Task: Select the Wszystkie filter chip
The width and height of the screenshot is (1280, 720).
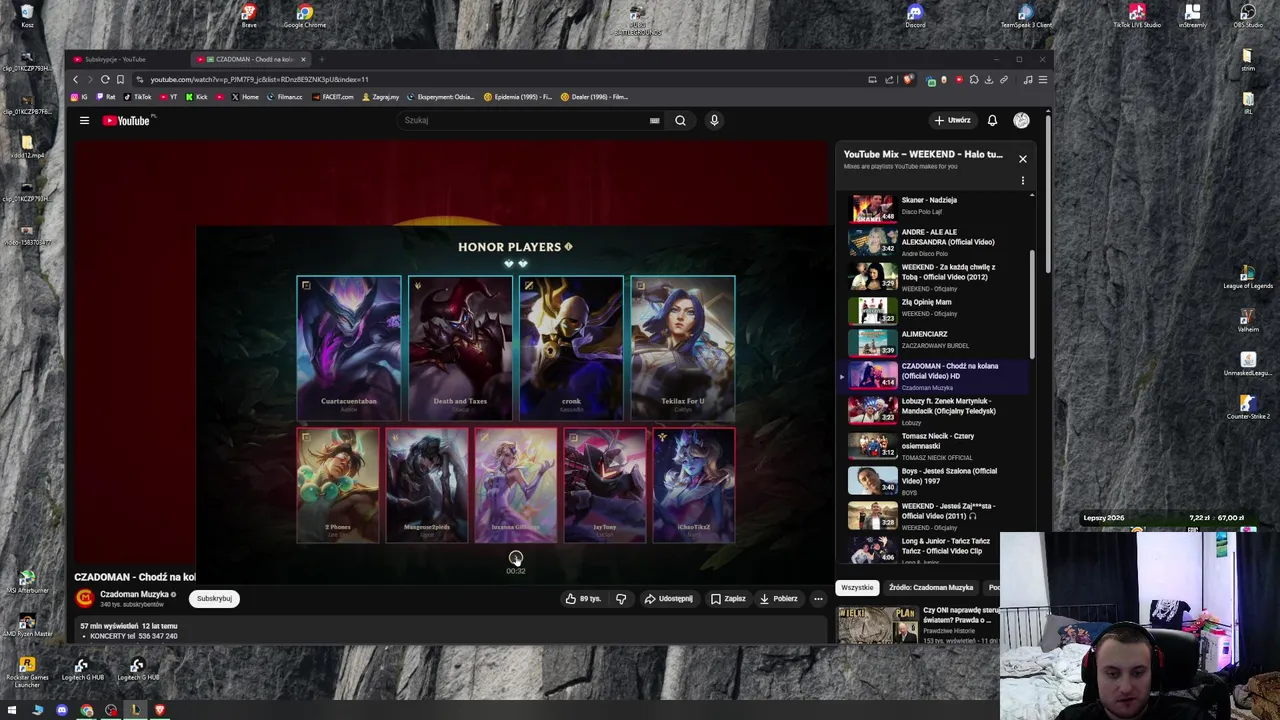Action: point(857,587)
